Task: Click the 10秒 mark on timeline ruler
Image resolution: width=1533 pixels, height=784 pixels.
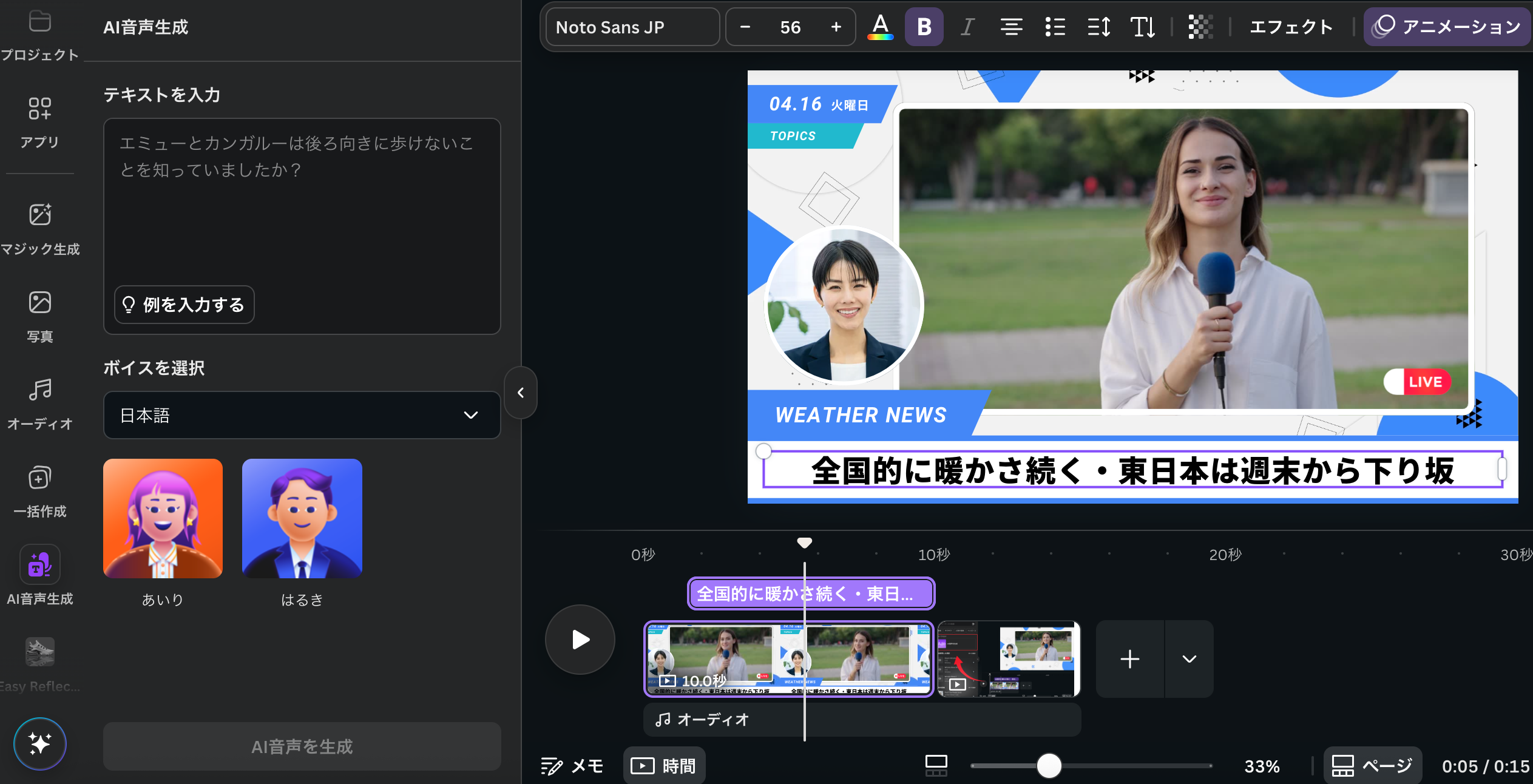Action: click(934, 554)
